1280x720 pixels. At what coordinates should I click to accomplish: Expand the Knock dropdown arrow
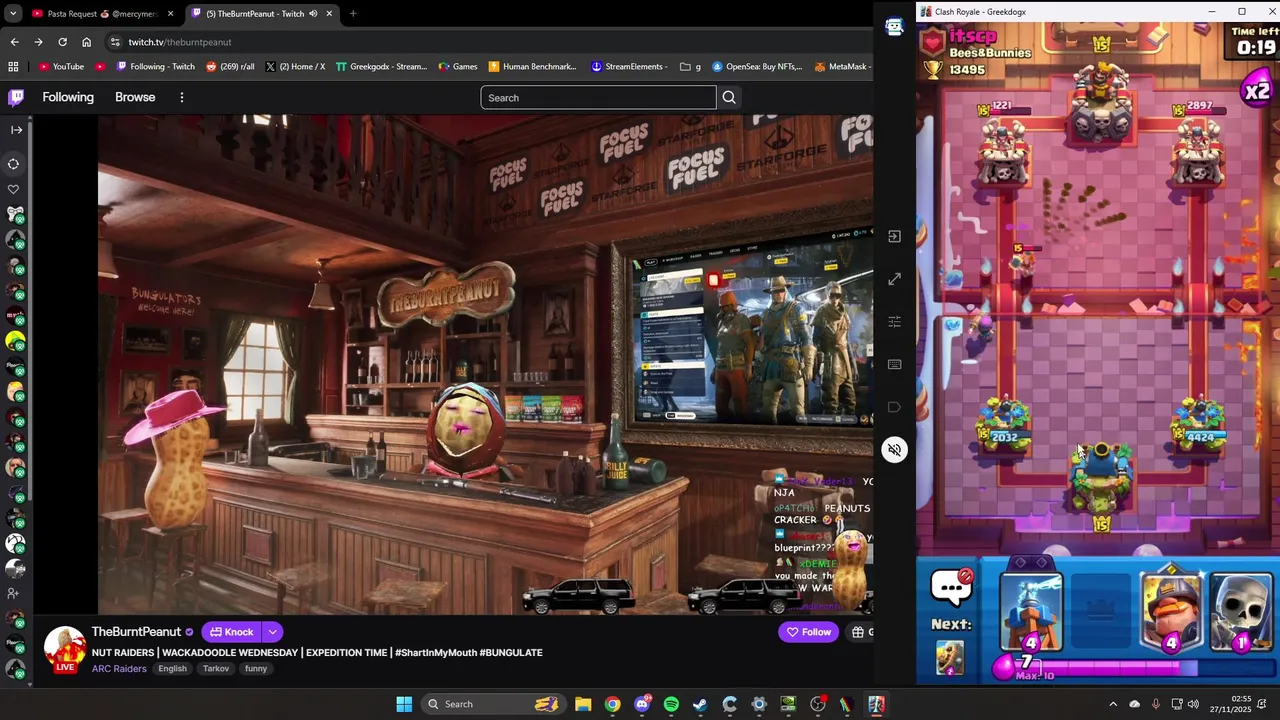(272, 632)
